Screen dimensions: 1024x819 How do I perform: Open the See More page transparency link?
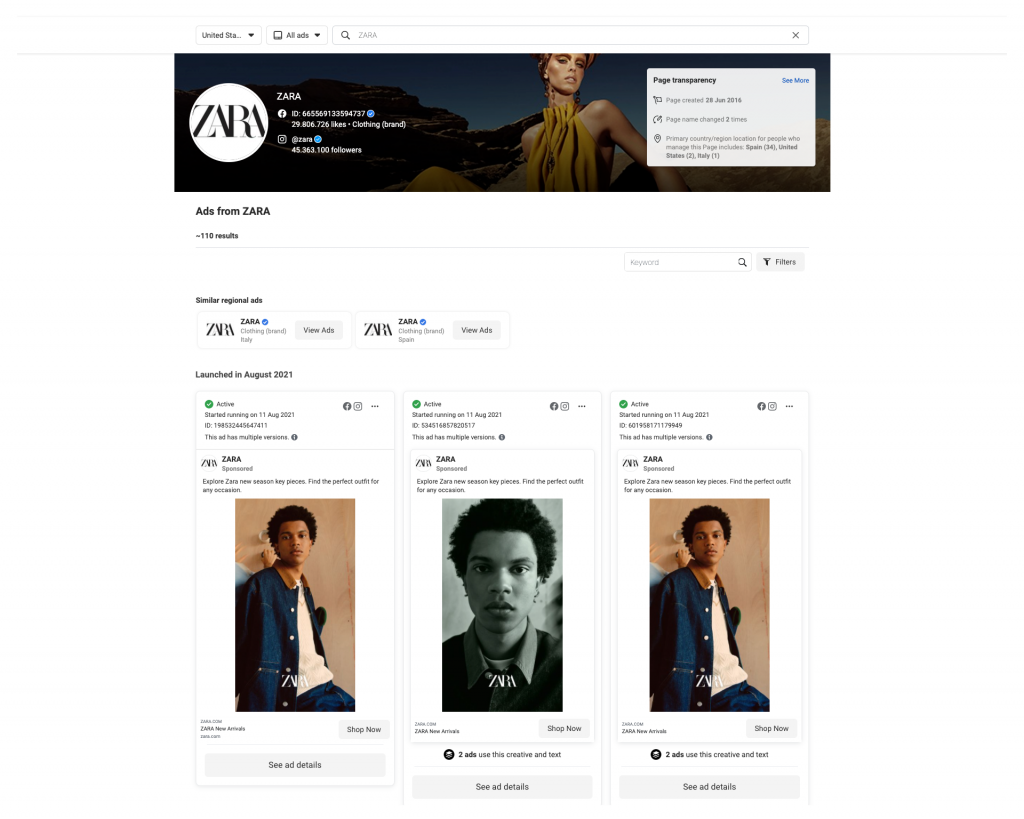click(x=795, y=80)
